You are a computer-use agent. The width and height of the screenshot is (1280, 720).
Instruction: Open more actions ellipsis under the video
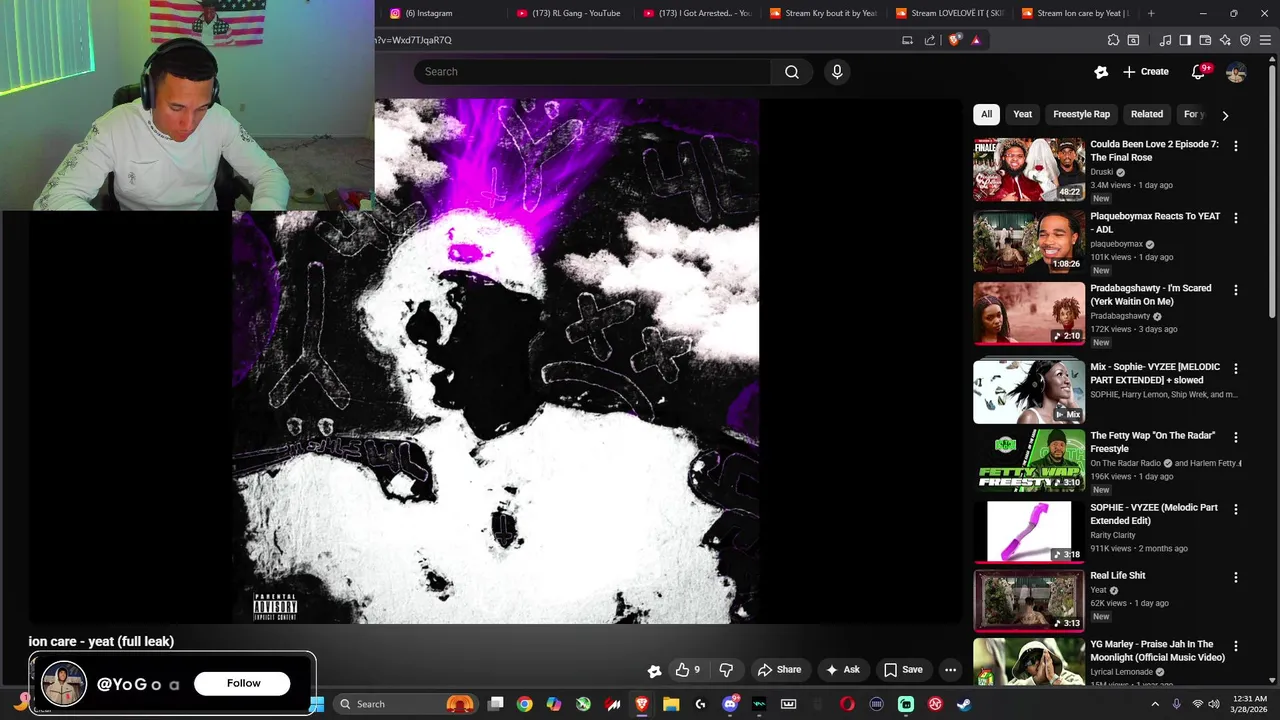(x=951, y=670)
